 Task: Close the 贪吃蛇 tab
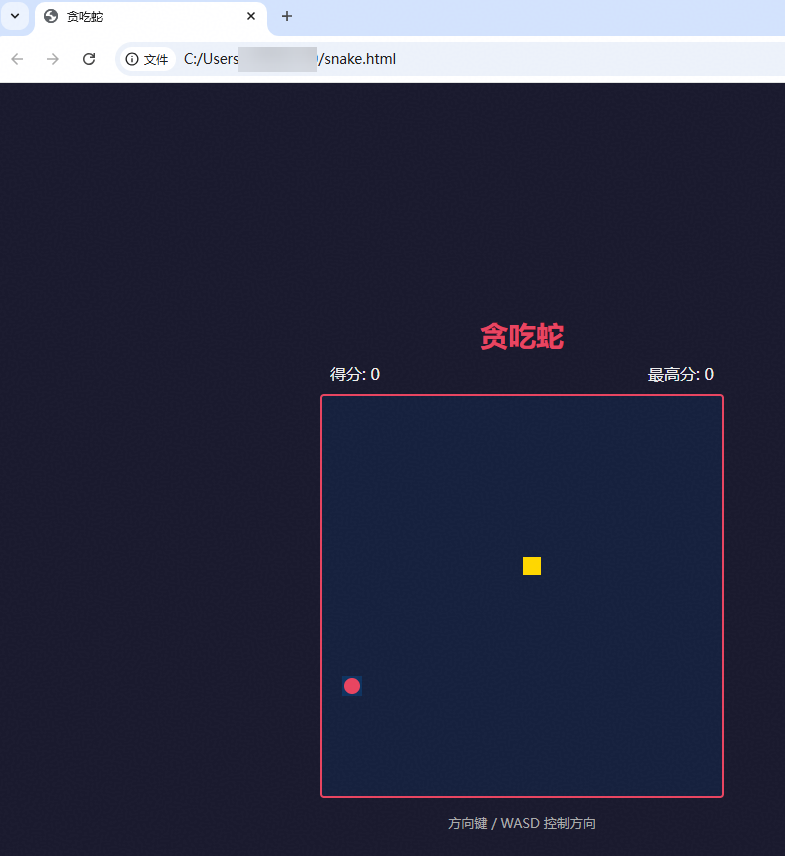coord(251,16)
